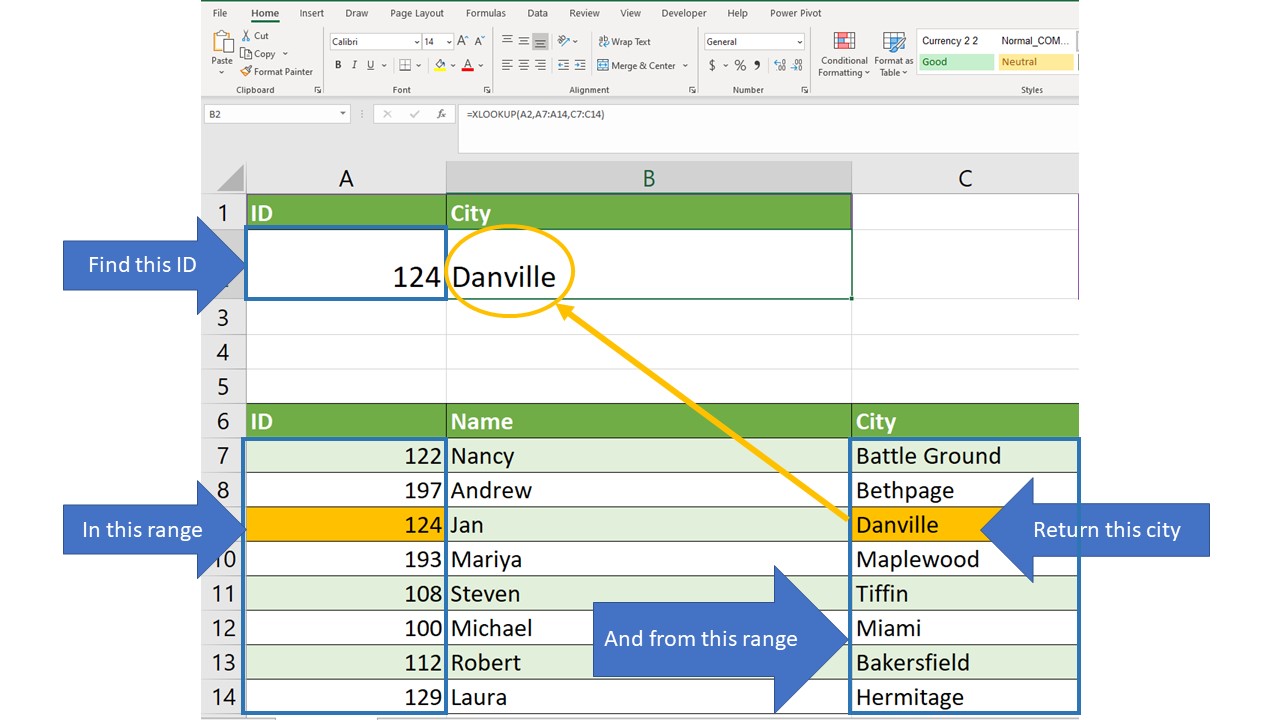Apply the Currency 2 2 cell style
The height and width of the screenshot is (720, 1280).
(956, 41)
